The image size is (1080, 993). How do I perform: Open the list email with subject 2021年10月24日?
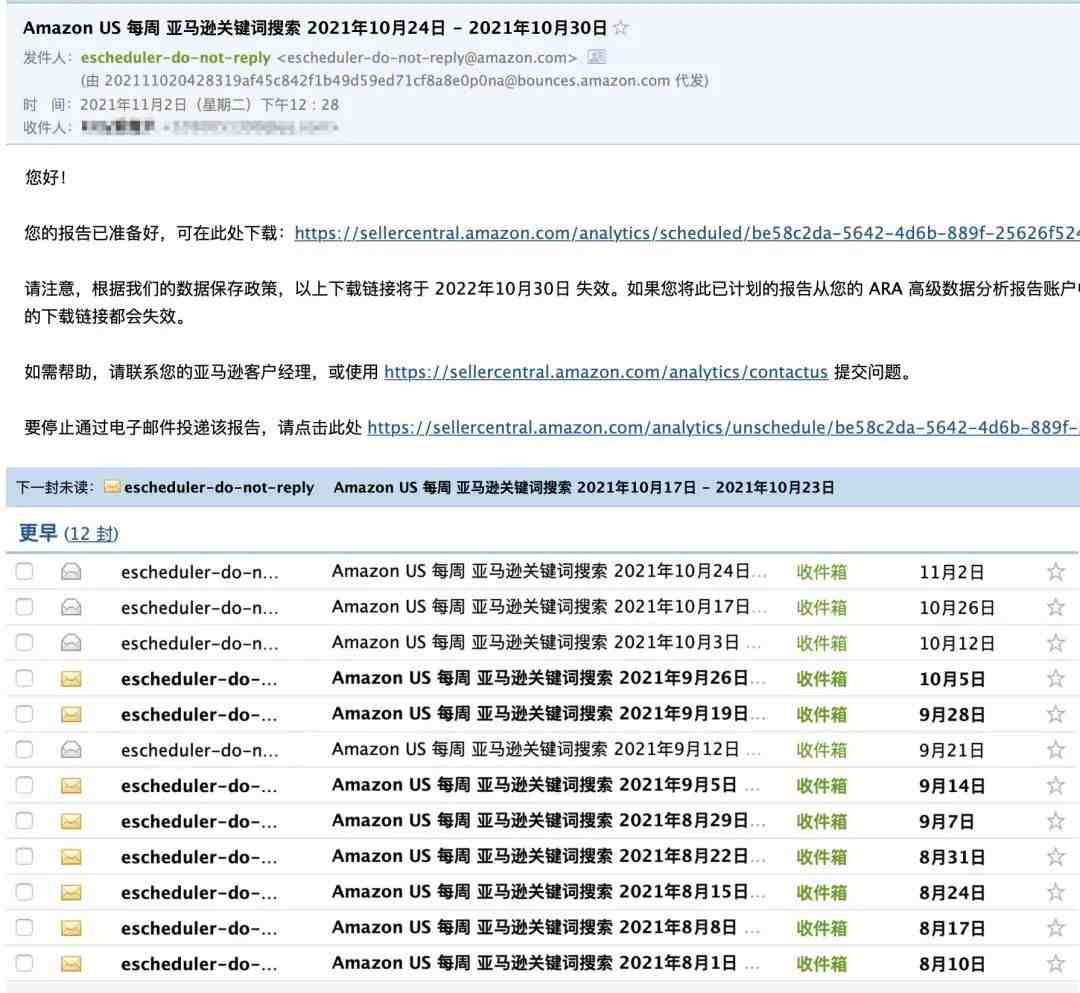click(x=549, y=572)
